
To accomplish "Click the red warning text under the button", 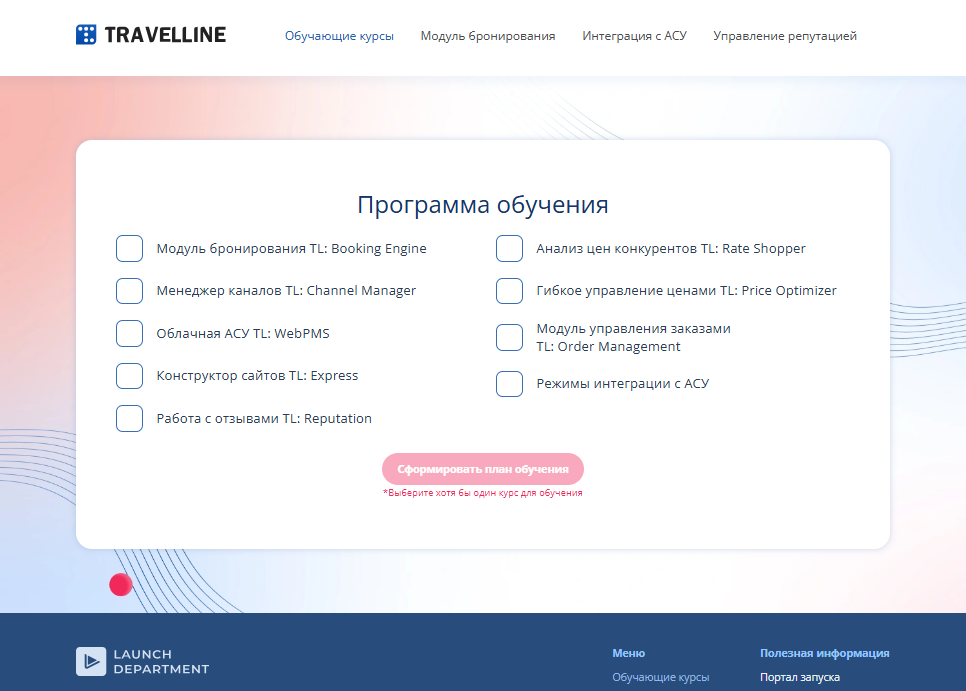I will [x=482, y=493].
